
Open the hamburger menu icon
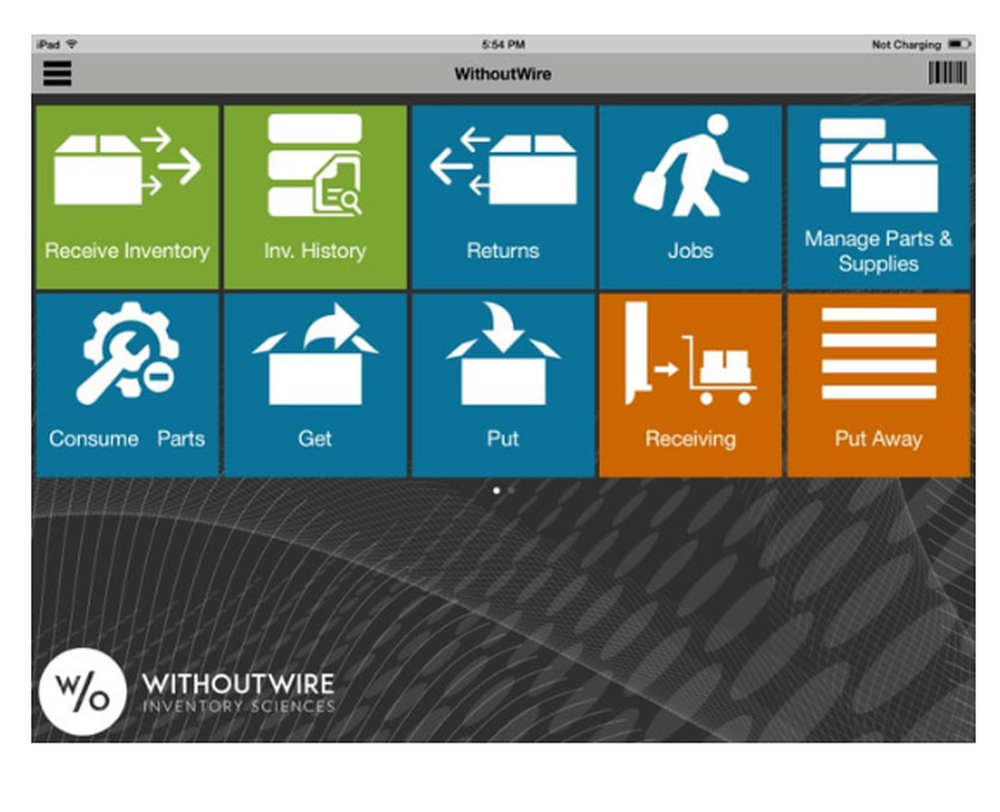pos(57,73)
